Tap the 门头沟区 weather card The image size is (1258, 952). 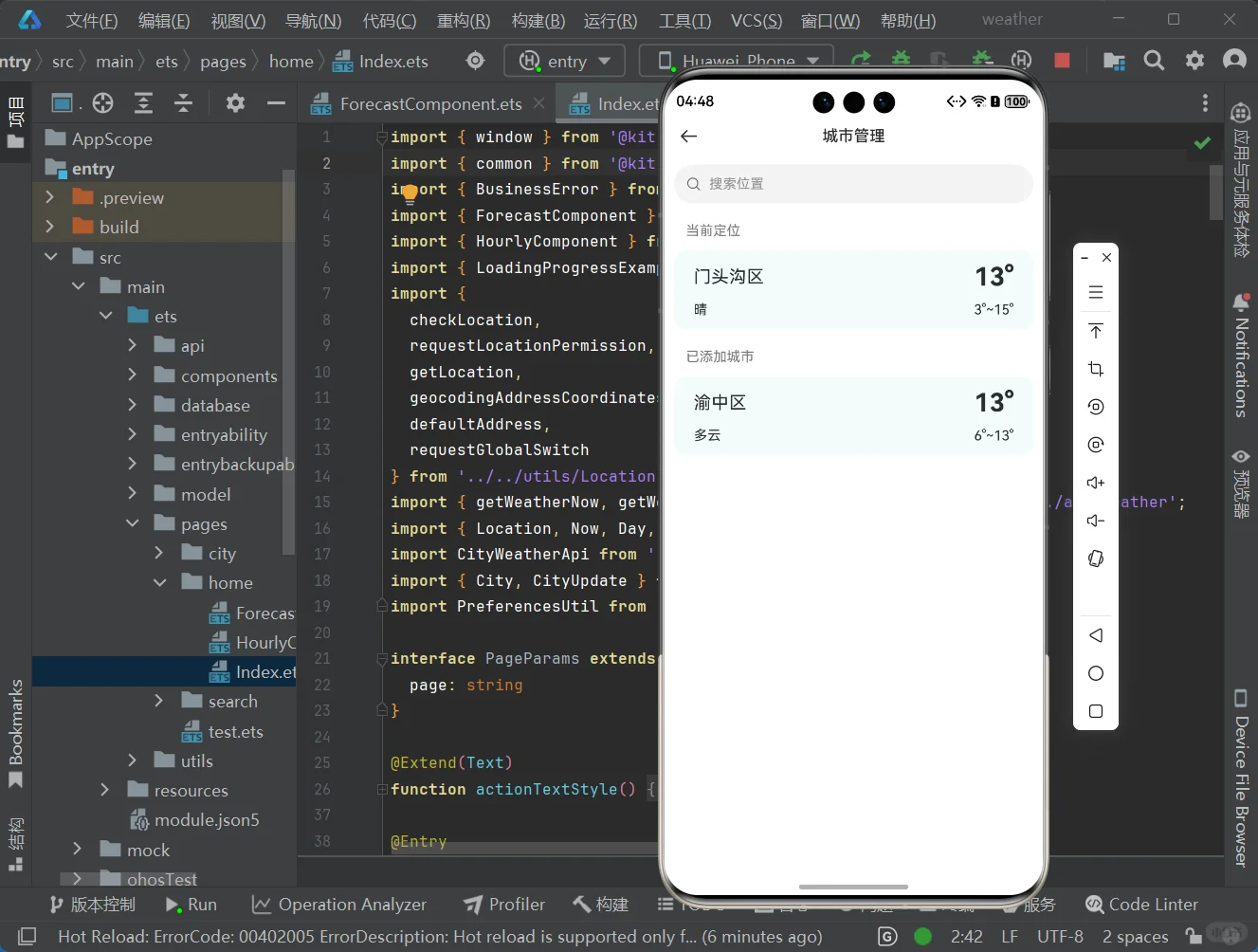pos(853,290)
